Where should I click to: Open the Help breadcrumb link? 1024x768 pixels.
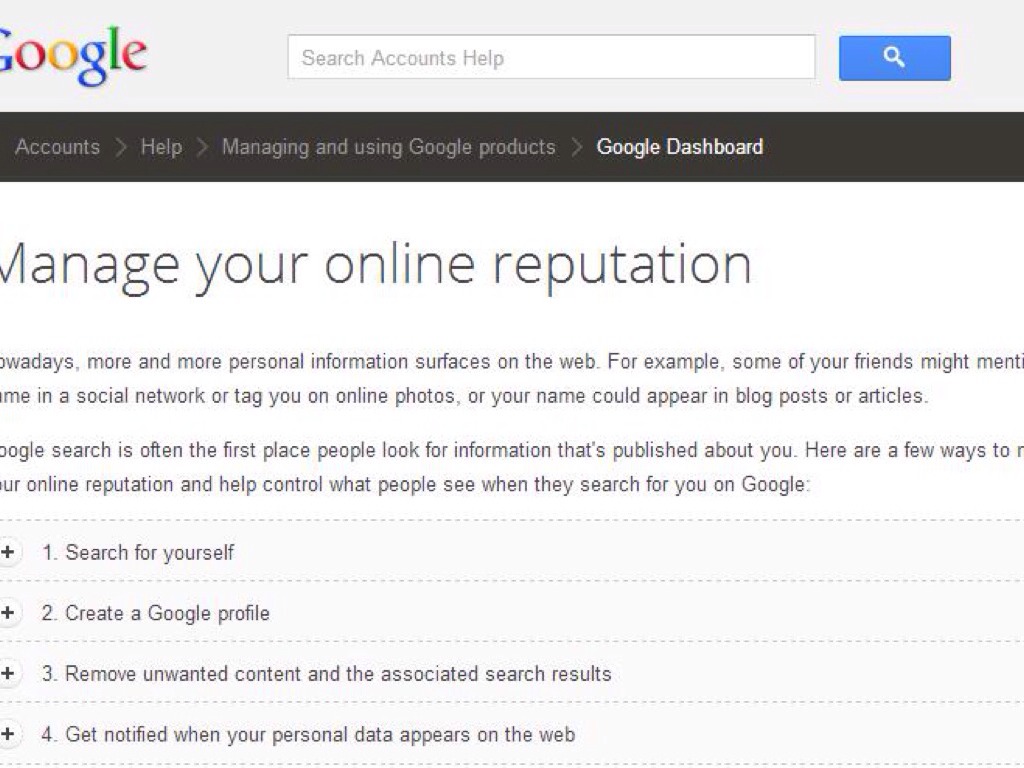(161, 147)
